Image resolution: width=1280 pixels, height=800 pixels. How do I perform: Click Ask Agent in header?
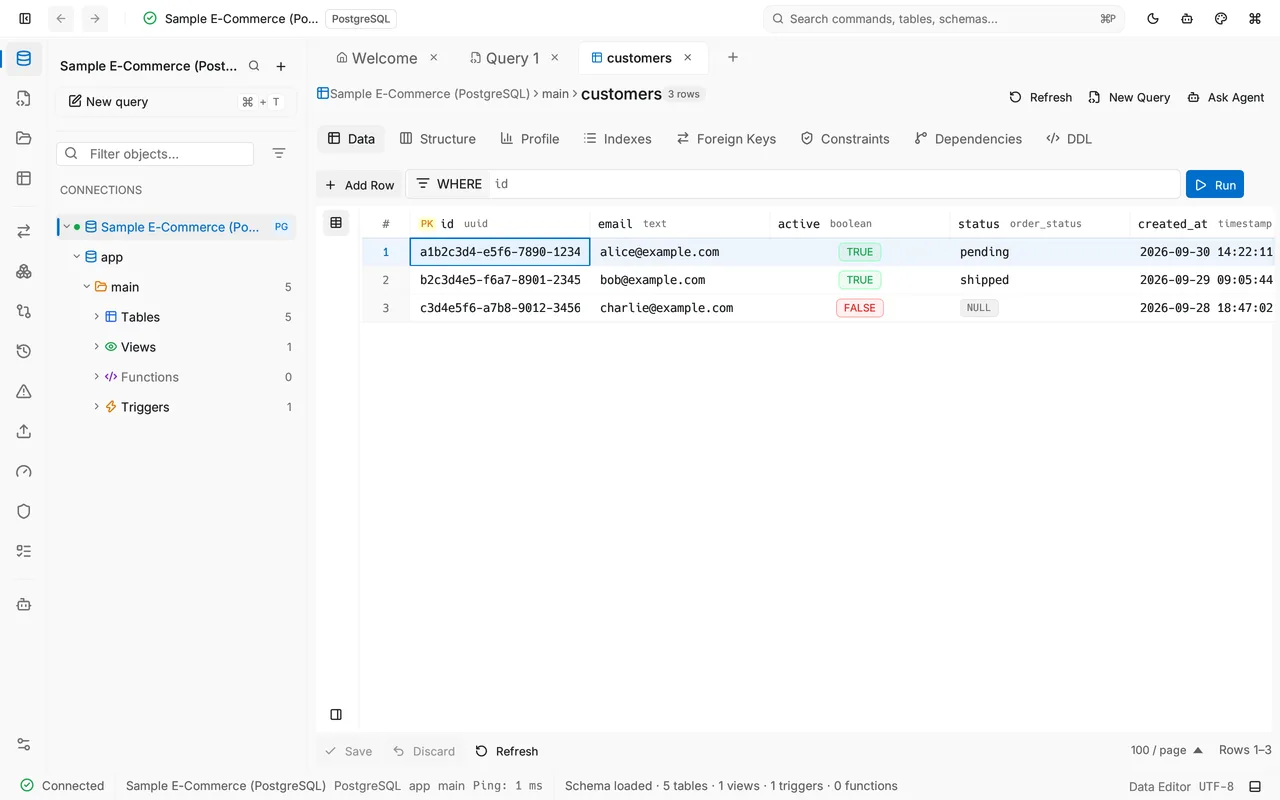[x=1226, y=97]
